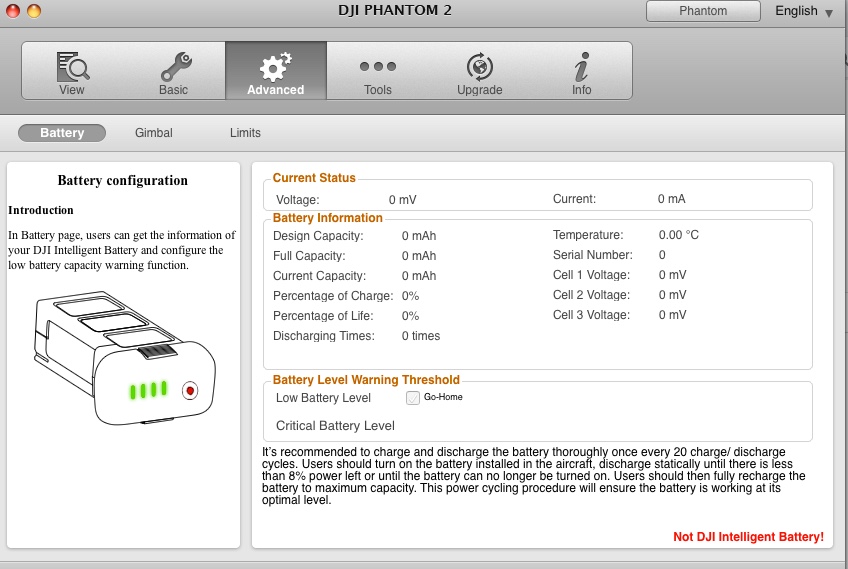The width and height of the screenshot is (848, 569).
Task: Click the 'DJI PHANTOM 2' window title
Action: (x=395, y=10)
